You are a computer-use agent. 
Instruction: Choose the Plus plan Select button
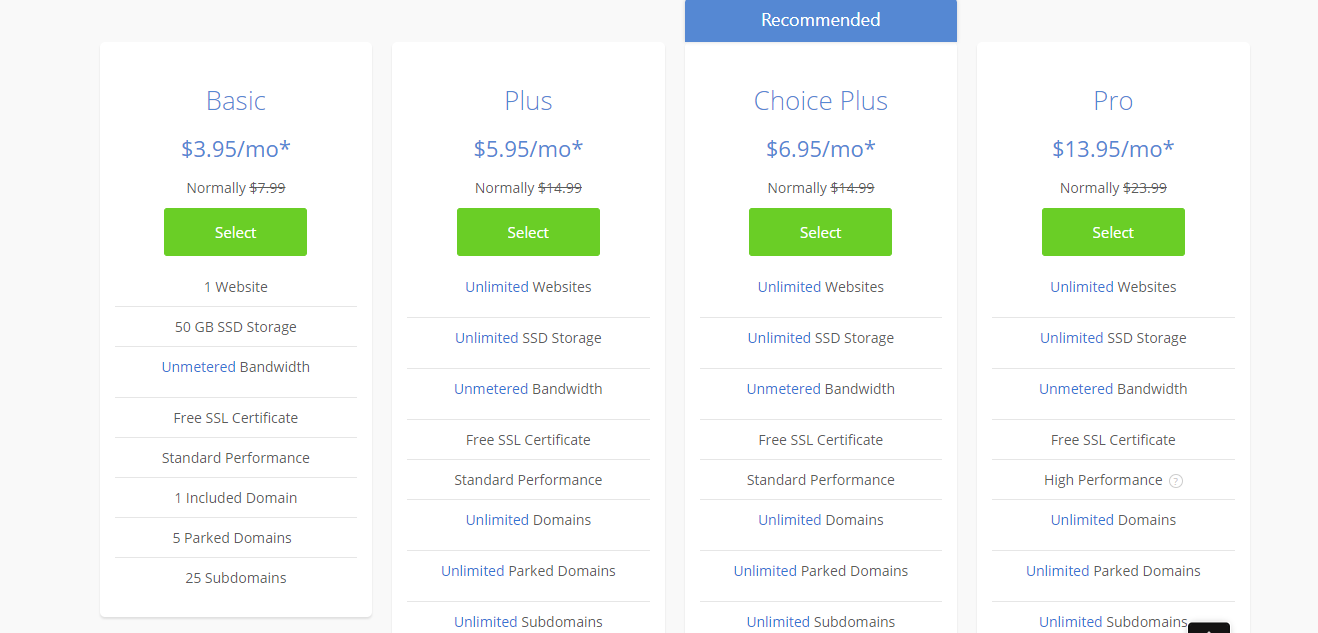[x=528, y=232]
